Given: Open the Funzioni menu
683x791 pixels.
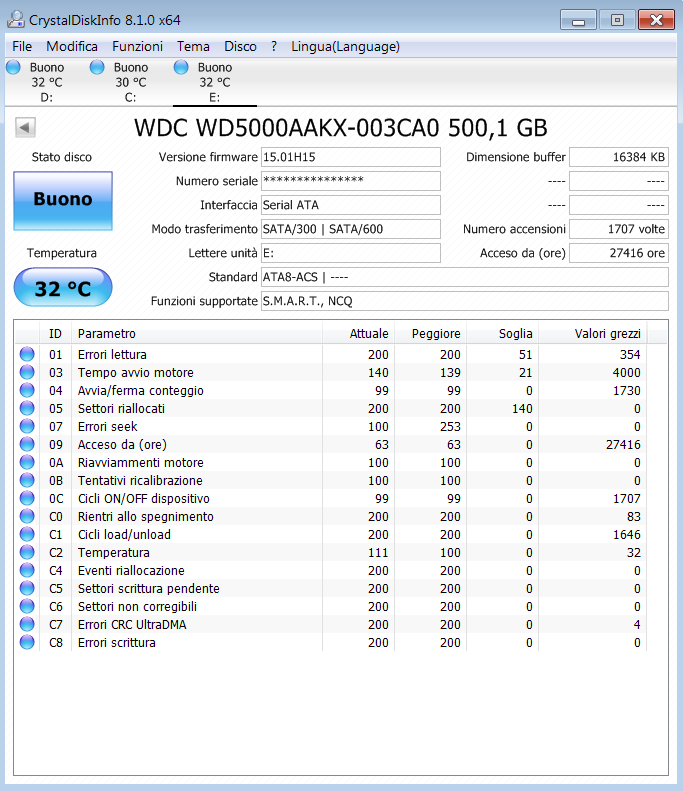Looking at the screenshot, I should [x=137, y=46].
